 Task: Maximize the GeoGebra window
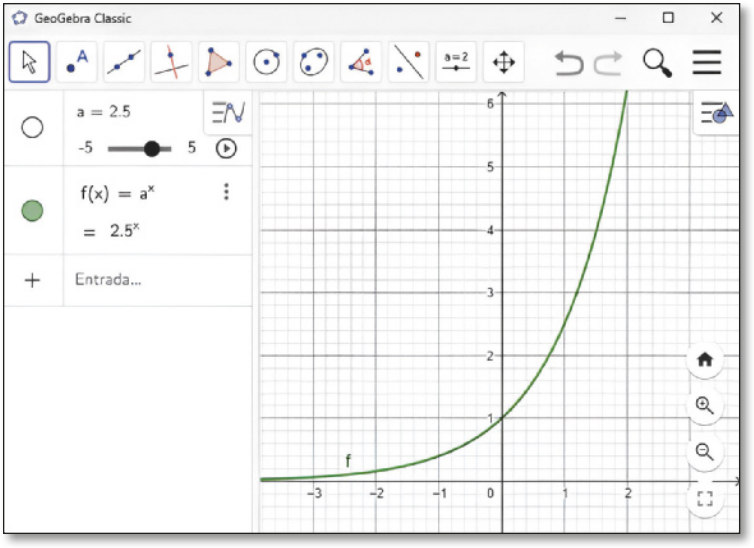point(668,18)
